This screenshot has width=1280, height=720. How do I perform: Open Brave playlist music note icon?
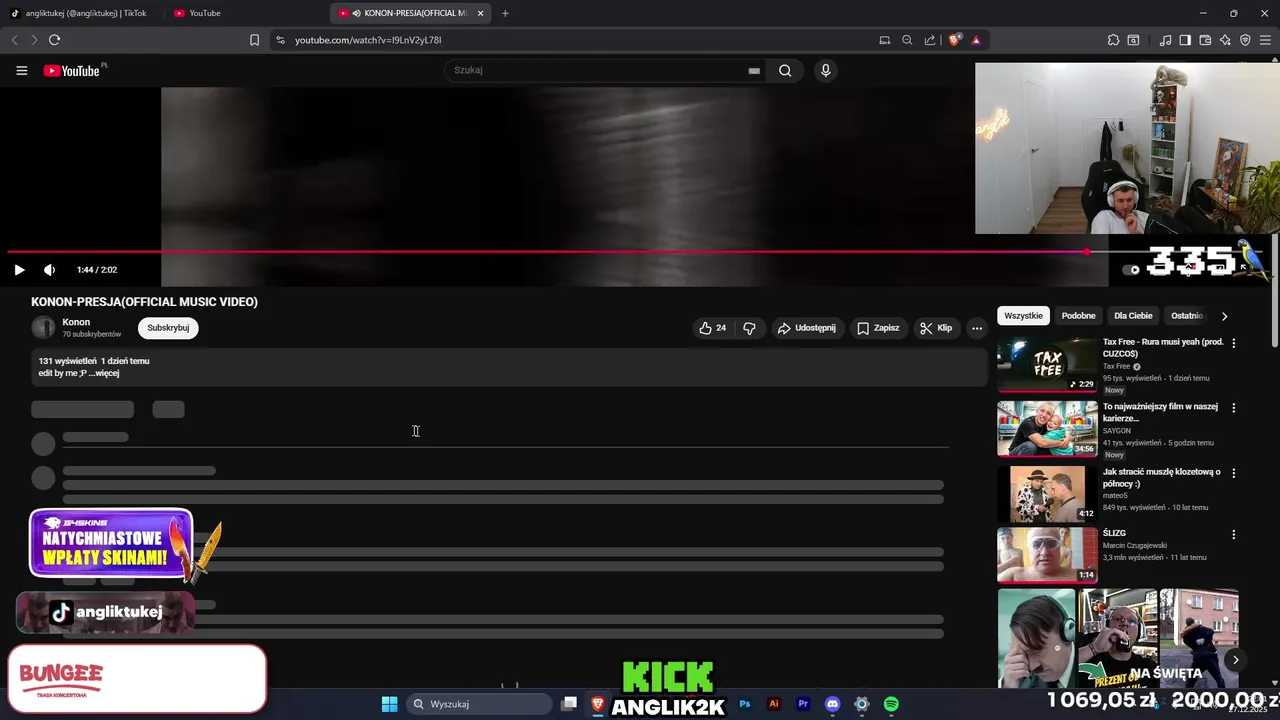pos(1165,40)
